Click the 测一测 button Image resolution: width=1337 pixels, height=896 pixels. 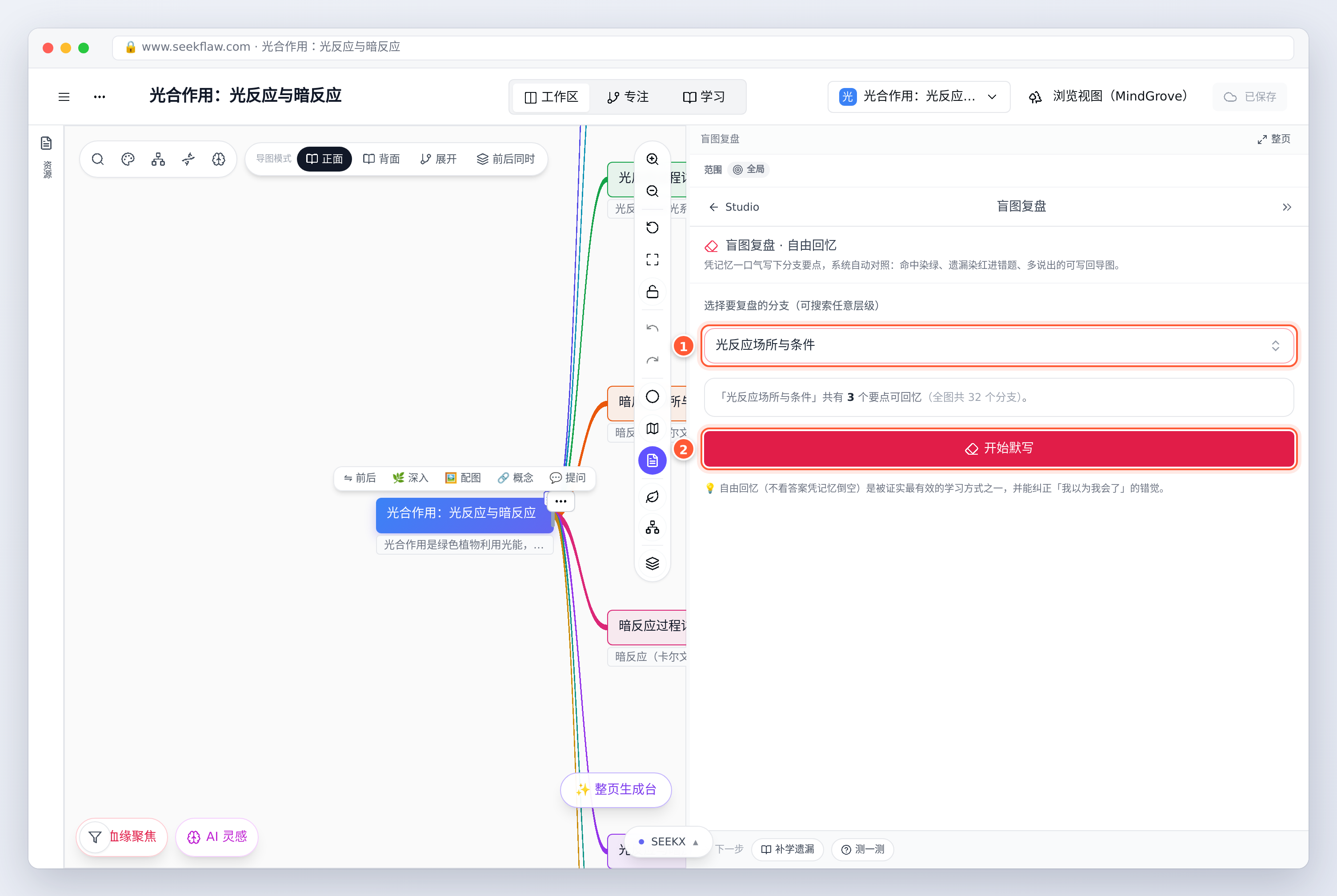pos(862,849)
